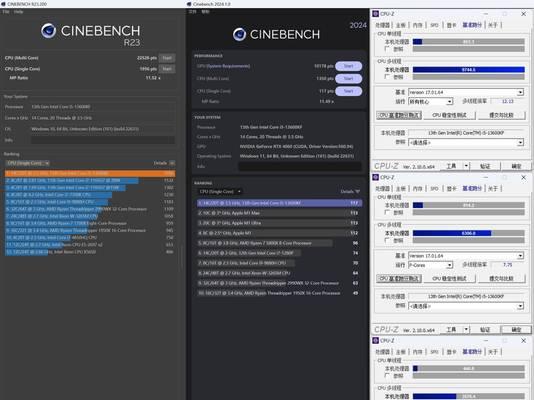Open the <请选择> reference dropdown in the 9744.6 CPU-Z window

pyautogui.click(x=466, y=142)
